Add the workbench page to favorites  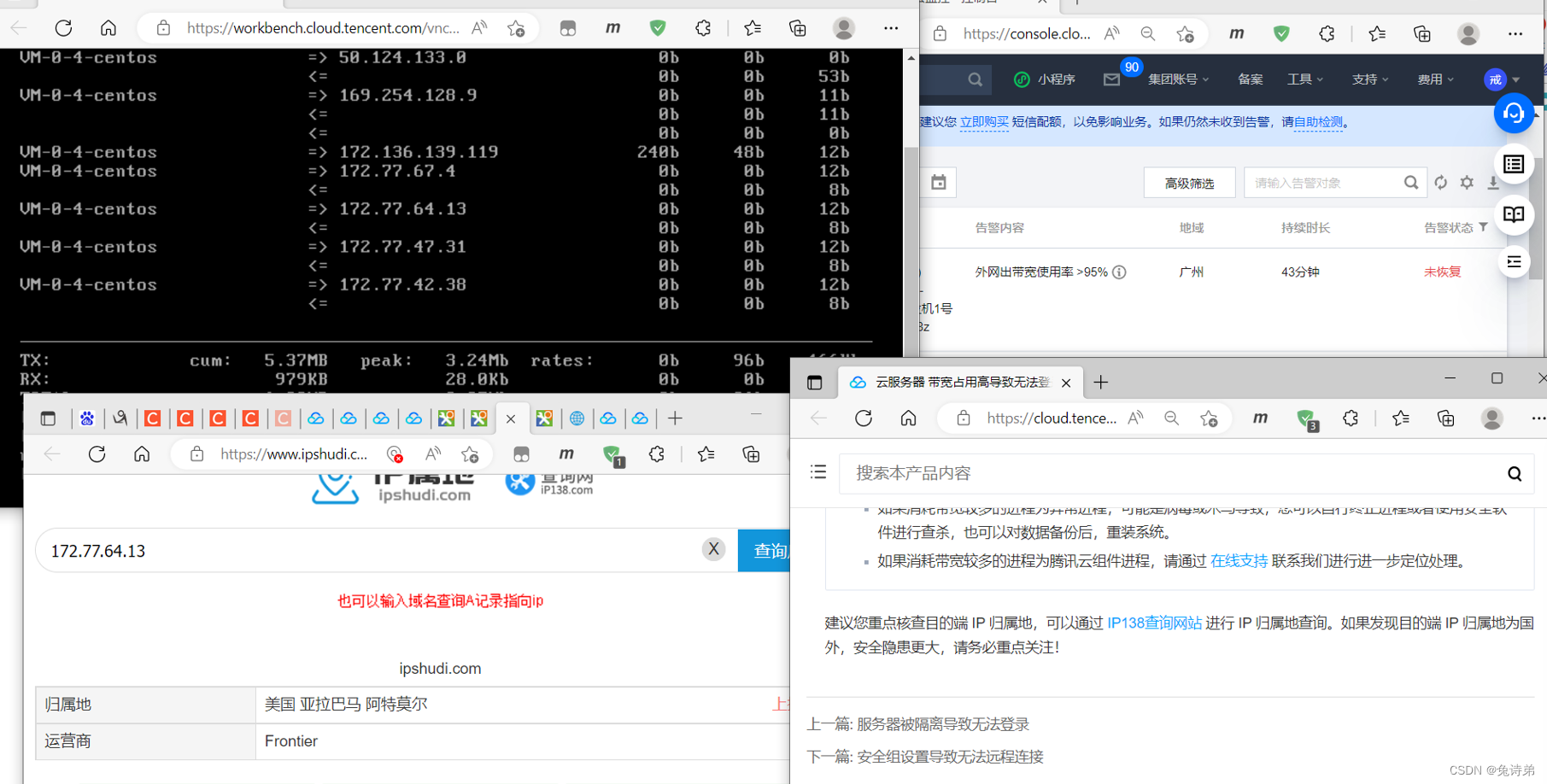pos(516,28)
